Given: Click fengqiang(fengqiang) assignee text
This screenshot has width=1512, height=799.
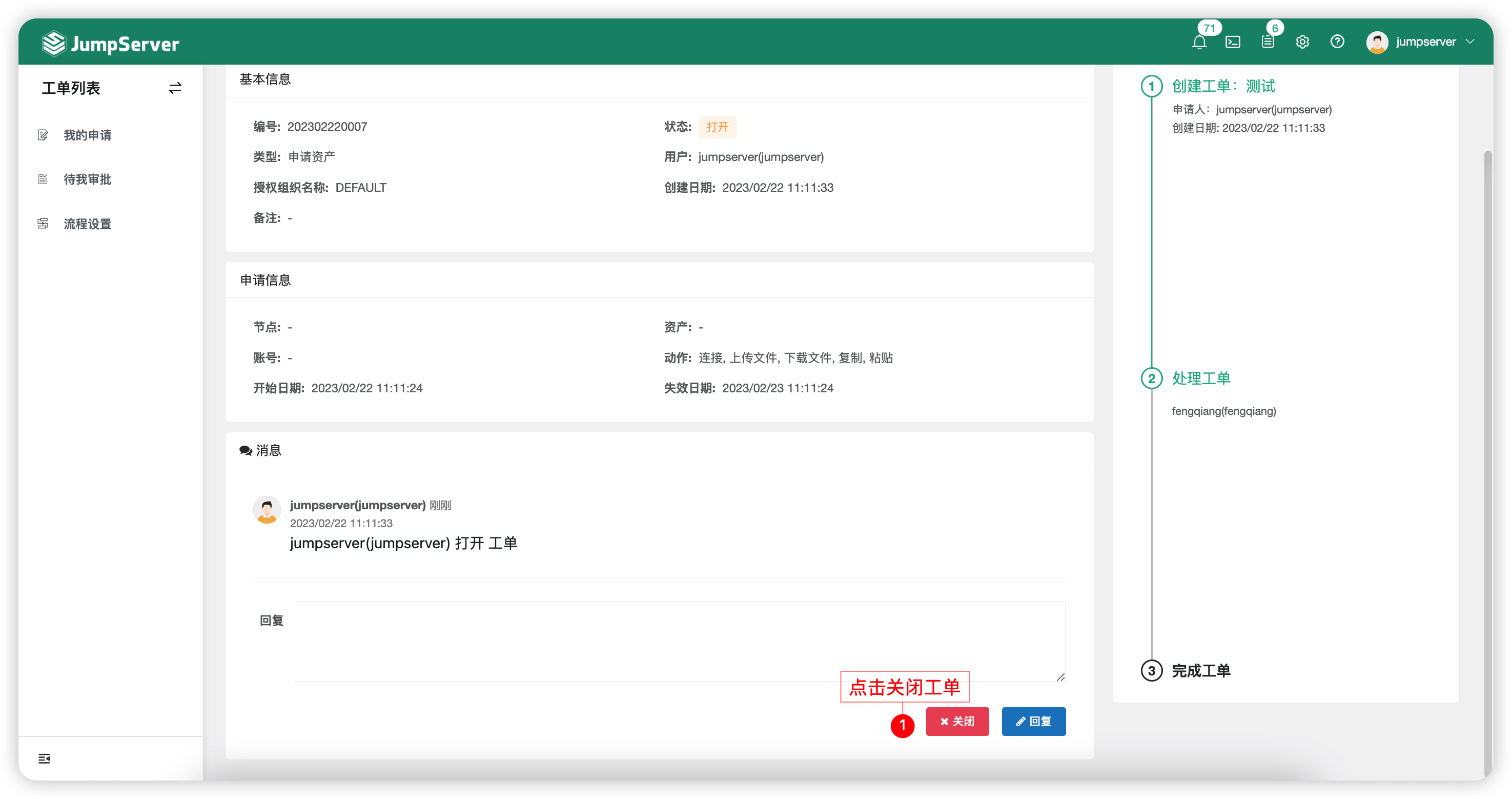Looking at the screenshot, I should tap(1223, 411).
